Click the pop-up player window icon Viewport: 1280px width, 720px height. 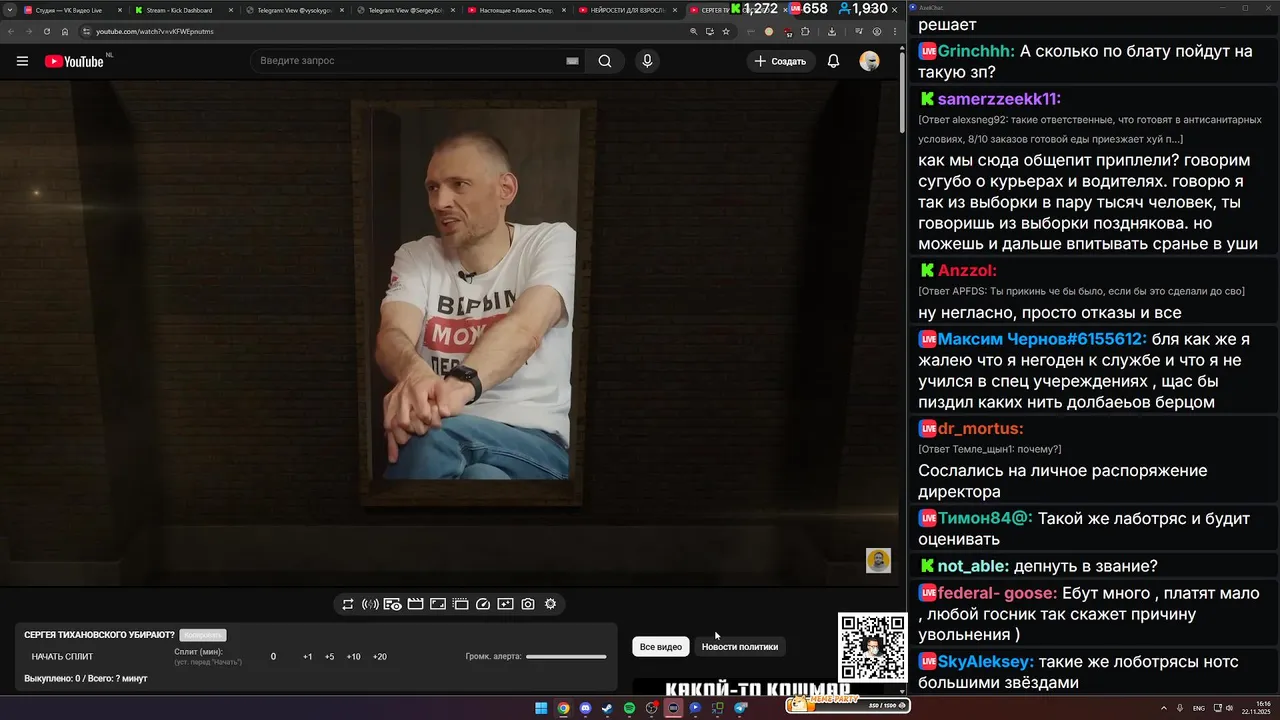460,604
